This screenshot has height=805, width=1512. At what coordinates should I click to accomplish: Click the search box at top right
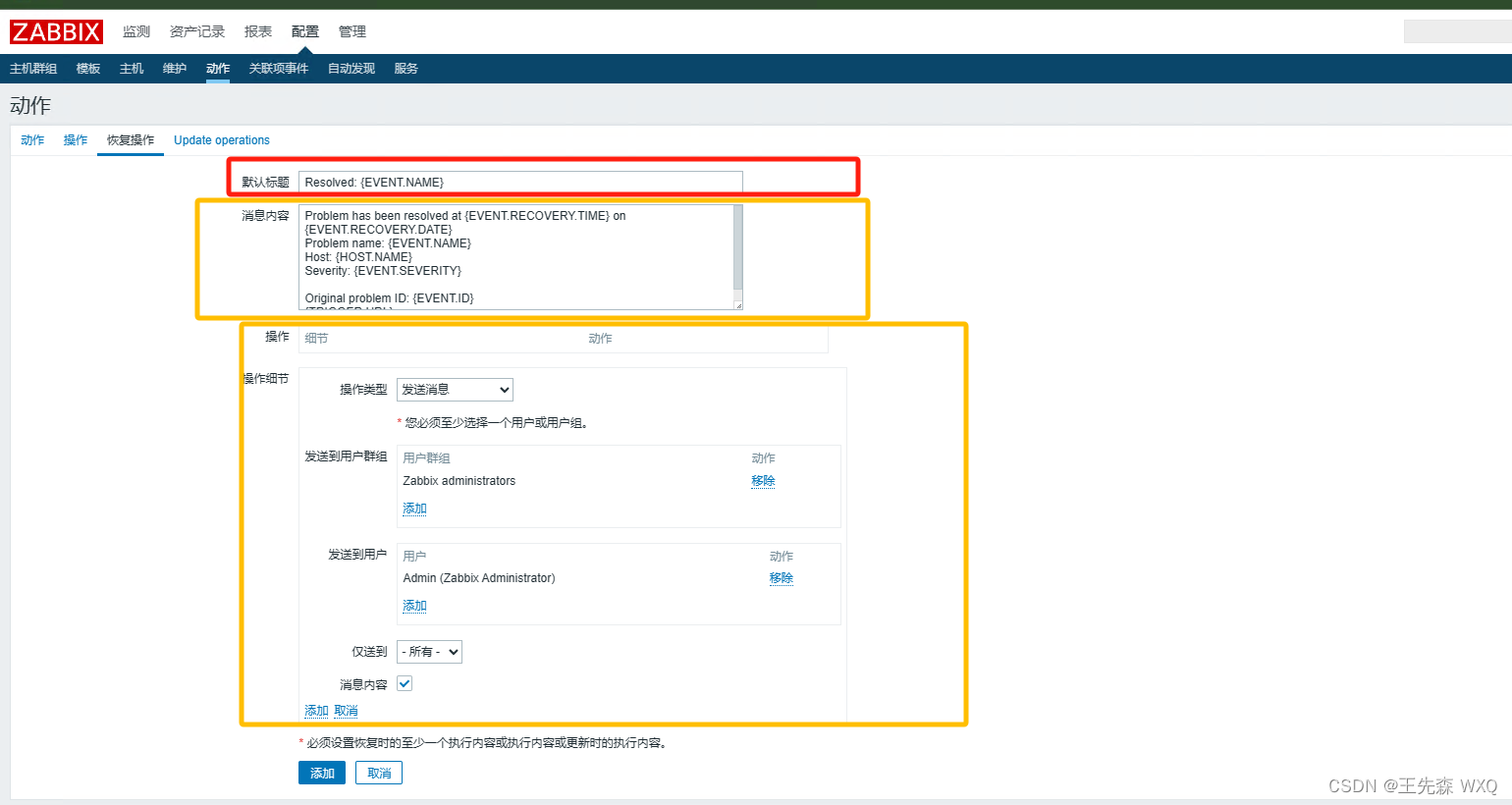coord(1458,31)
